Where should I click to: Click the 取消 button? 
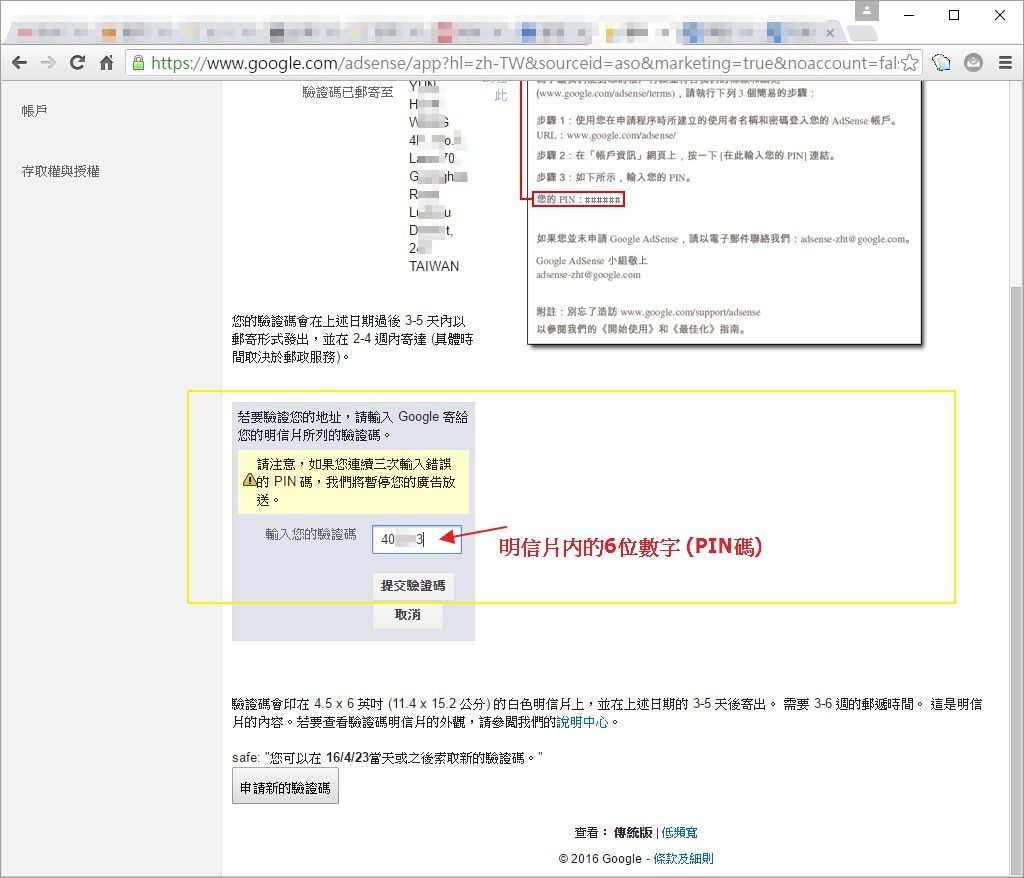coord(408,615)
